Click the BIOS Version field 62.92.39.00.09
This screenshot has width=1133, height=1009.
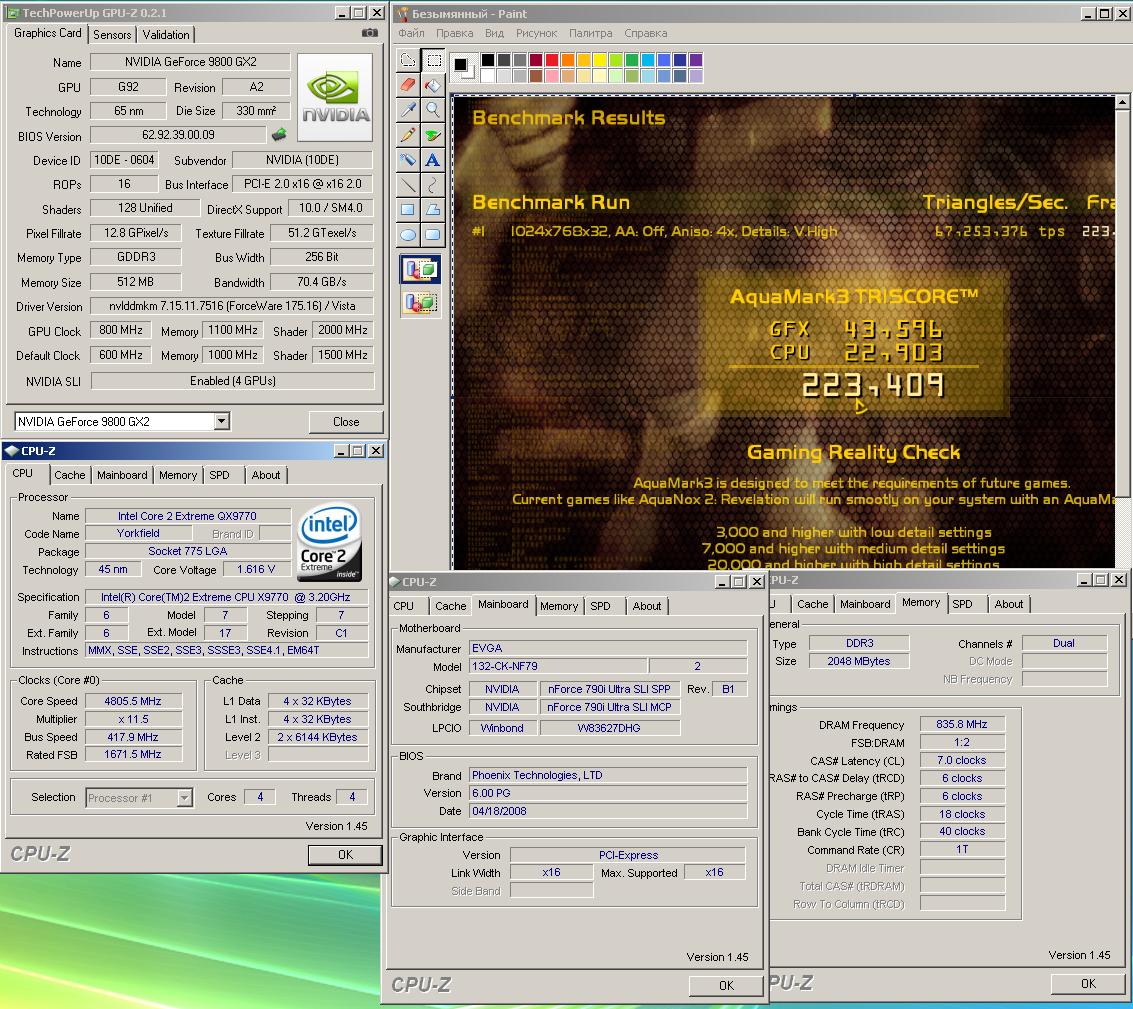click(x=178, y=135)
